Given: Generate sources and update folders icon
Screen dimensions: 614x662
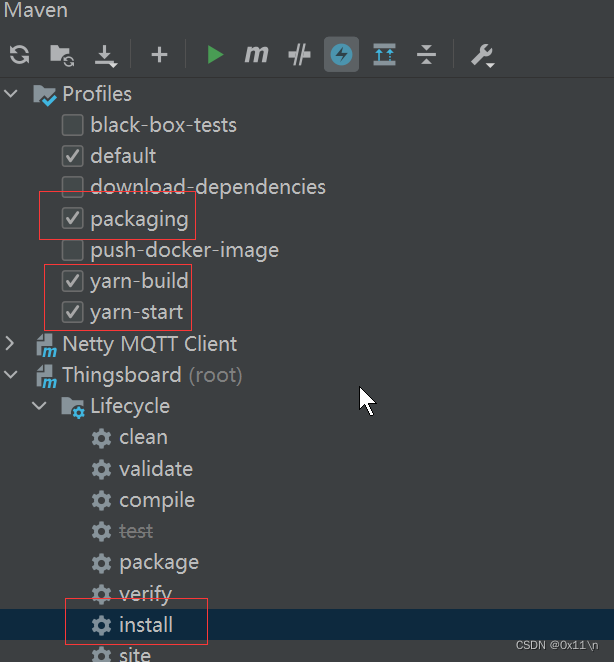Looking at the screenshot, I should (x=62, y=55).
